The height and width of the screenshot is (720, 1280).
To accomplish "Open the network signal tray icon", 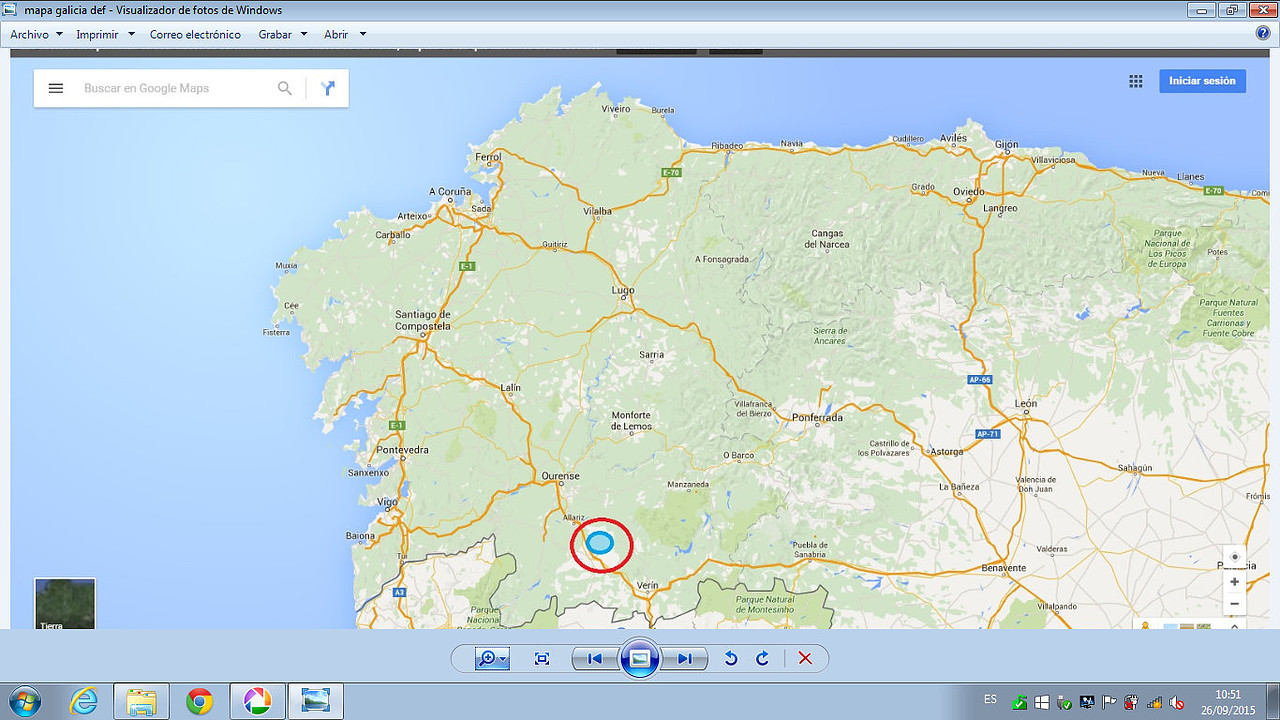I will [1154, 702].
